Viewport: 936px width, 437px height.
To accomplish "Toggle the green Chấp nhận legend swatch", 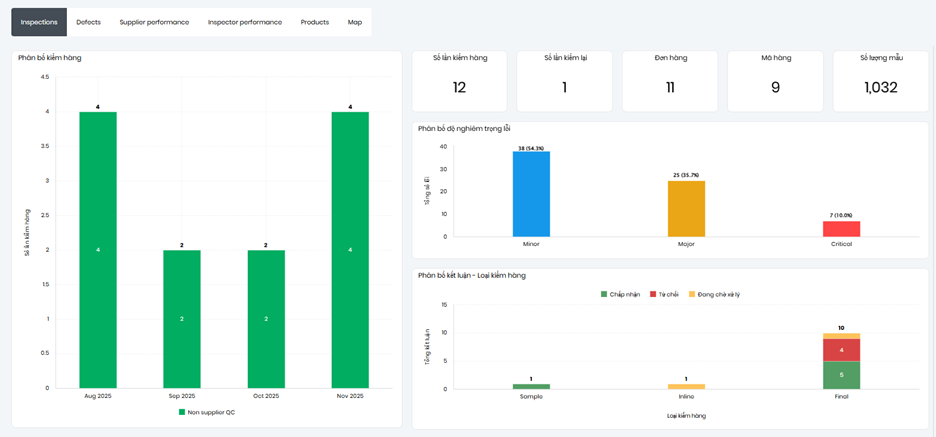I will tap(604, 294).
